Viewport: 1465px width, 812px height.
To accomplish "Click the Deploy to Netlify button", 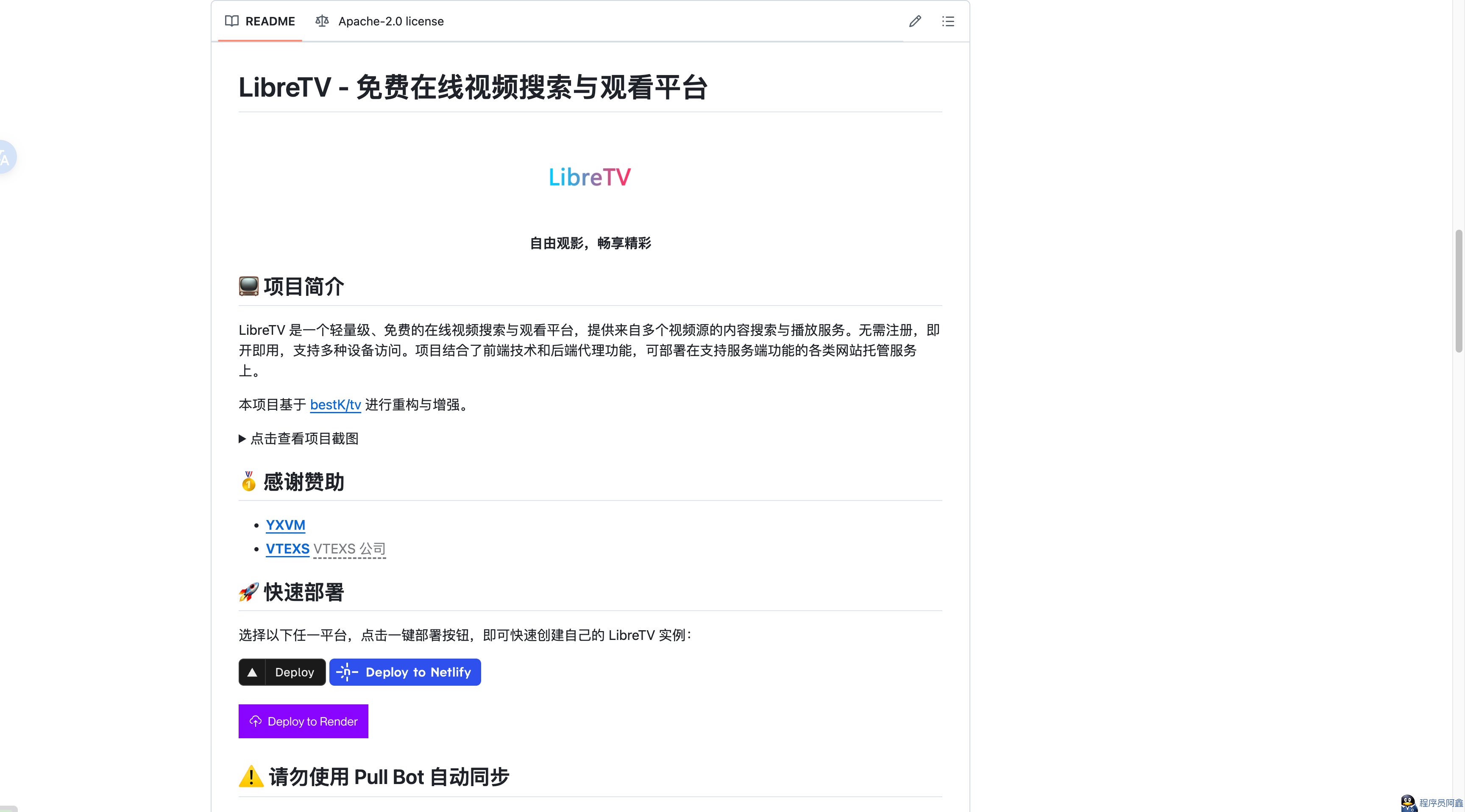I will click(x=405, y=672).
